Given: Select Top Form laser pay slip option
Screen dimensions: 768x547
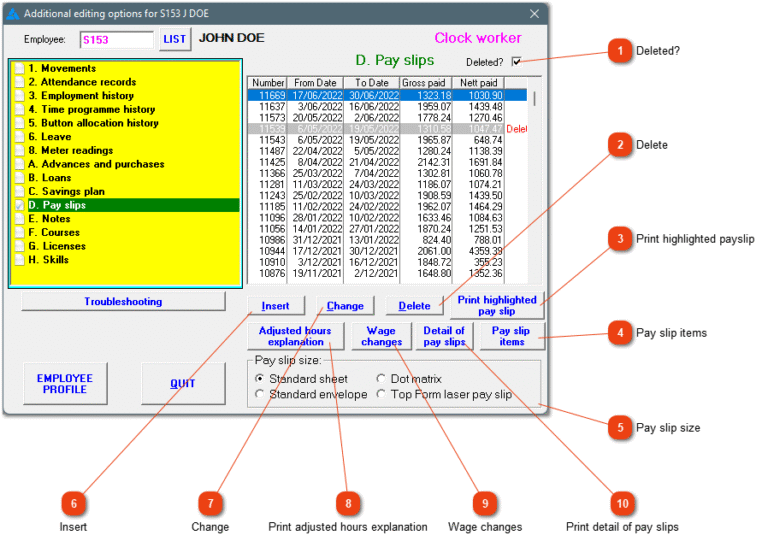Looking at the screenshot, I should click(381, 394).
